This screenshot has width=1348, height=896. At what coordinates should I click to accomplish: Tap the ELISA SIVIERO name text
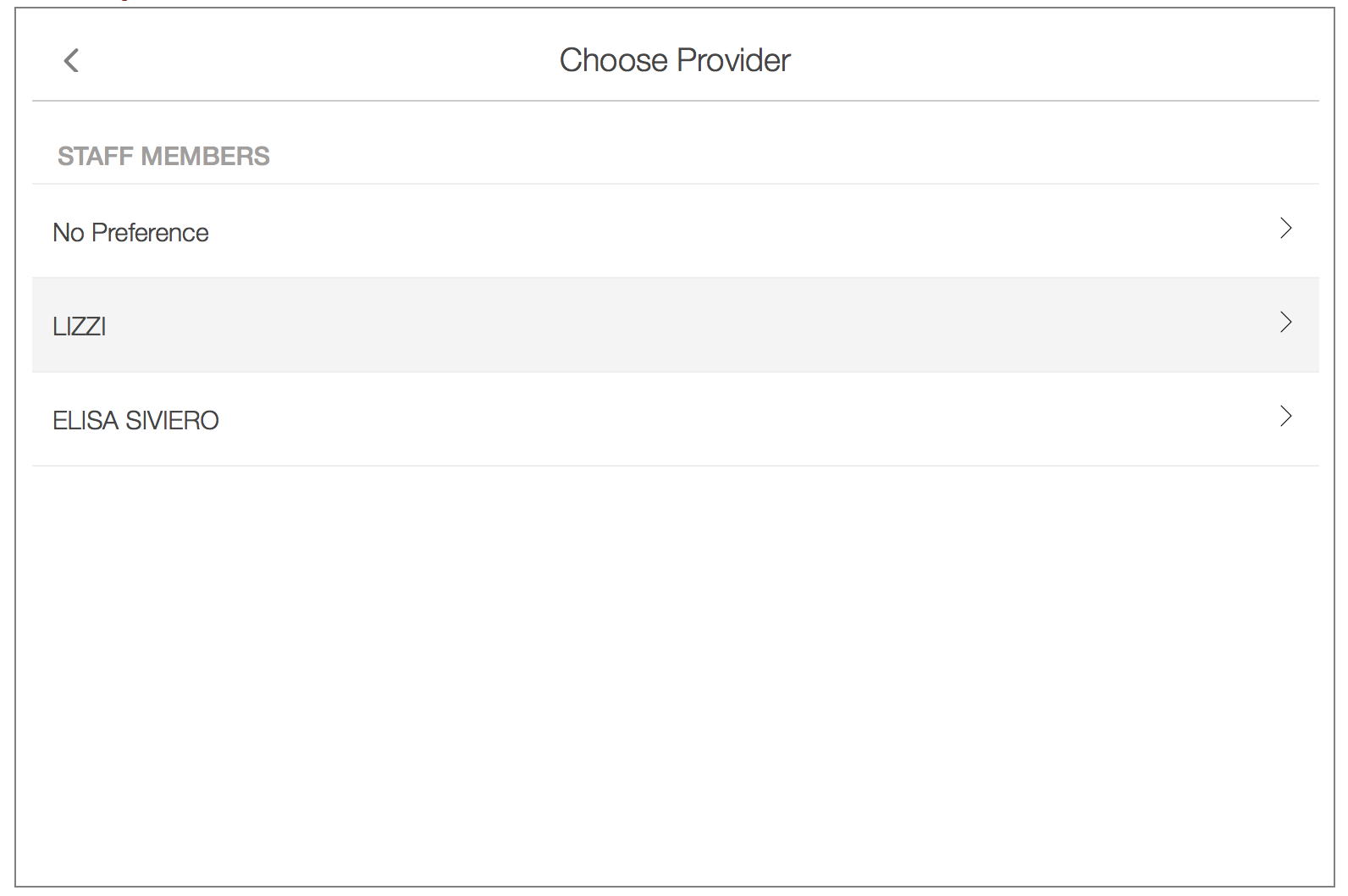pos(135,420)
